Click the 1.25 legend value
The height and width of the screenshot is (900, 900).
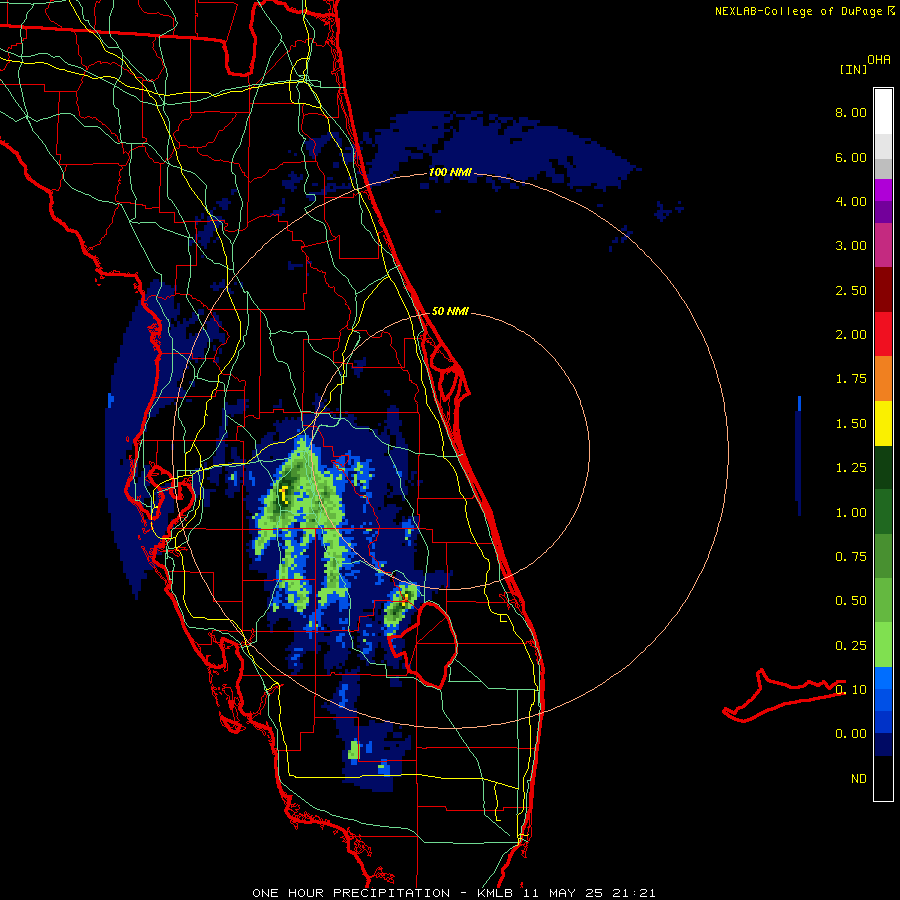[851, 468]
